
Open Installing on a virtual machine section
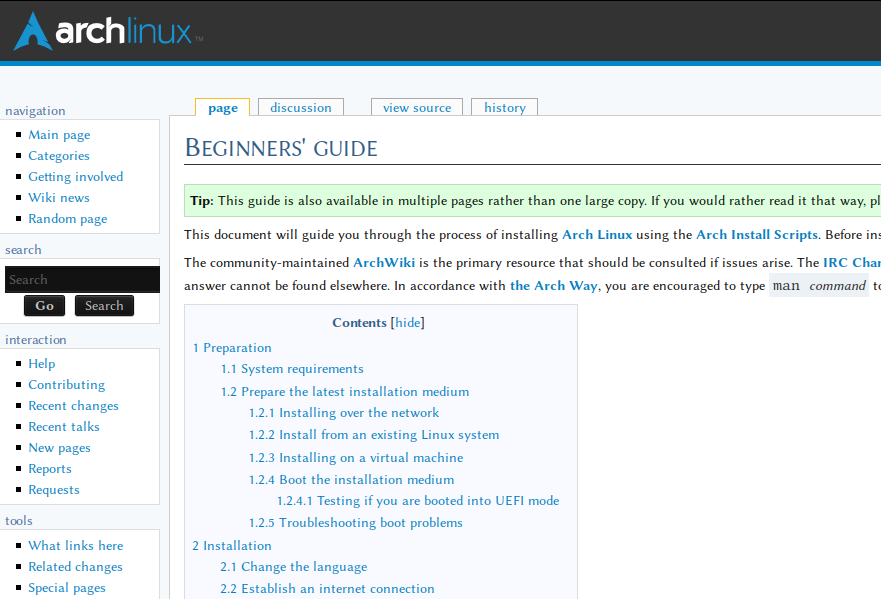pos(355,457)
